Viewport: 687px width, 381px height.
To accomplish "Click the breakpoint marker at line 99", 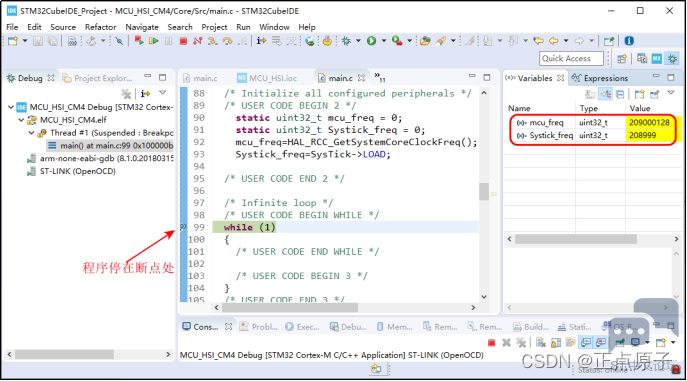I will [x=184, y=227].
